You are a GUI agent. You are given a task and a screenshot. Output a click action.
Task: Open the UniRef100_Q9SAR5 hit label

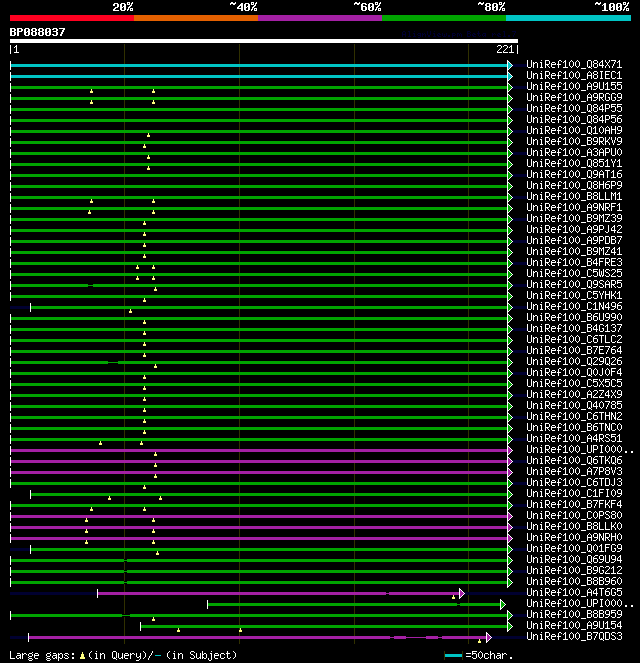[573, 285]
